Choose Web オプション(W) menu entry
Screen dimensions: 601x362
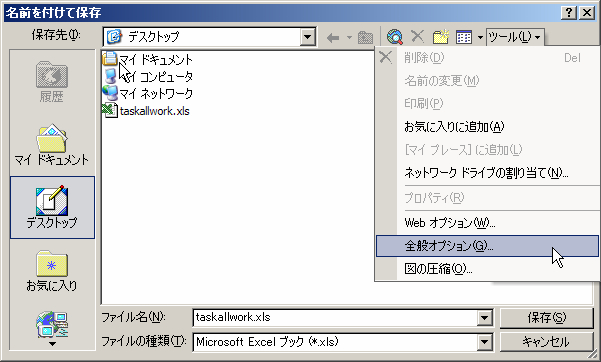[487, 223]
